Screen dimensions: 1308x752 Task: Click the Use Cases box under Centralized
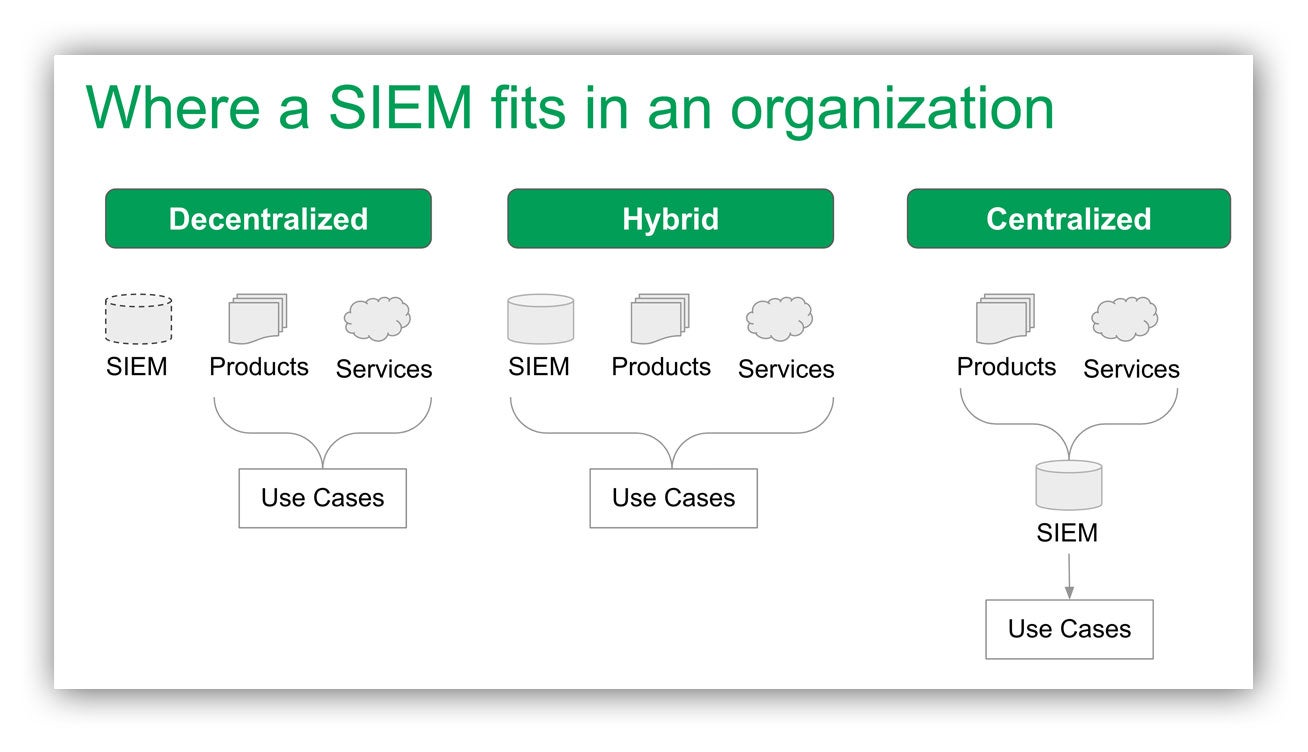pyautogui.click(x=1069, y=629)
